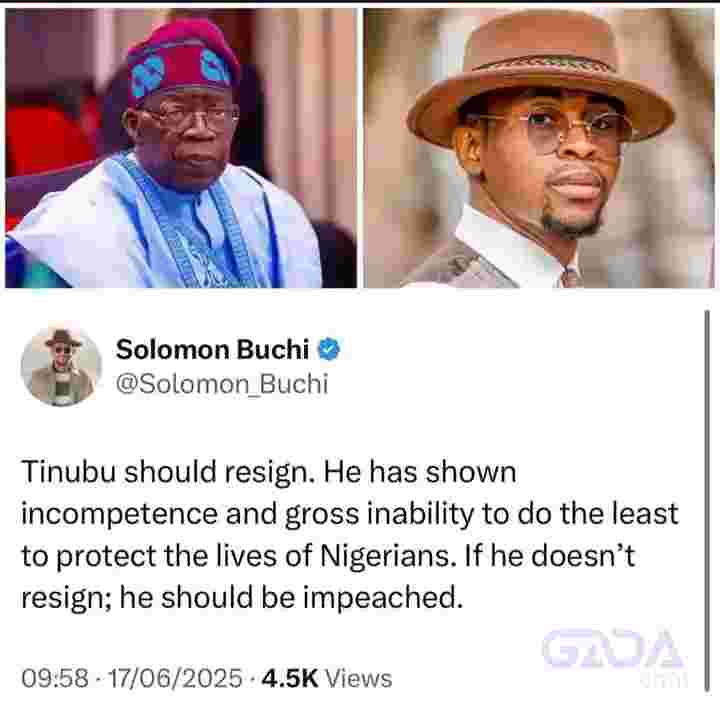
Task: Open the right photo of man in brown hat
Action: 539,148
